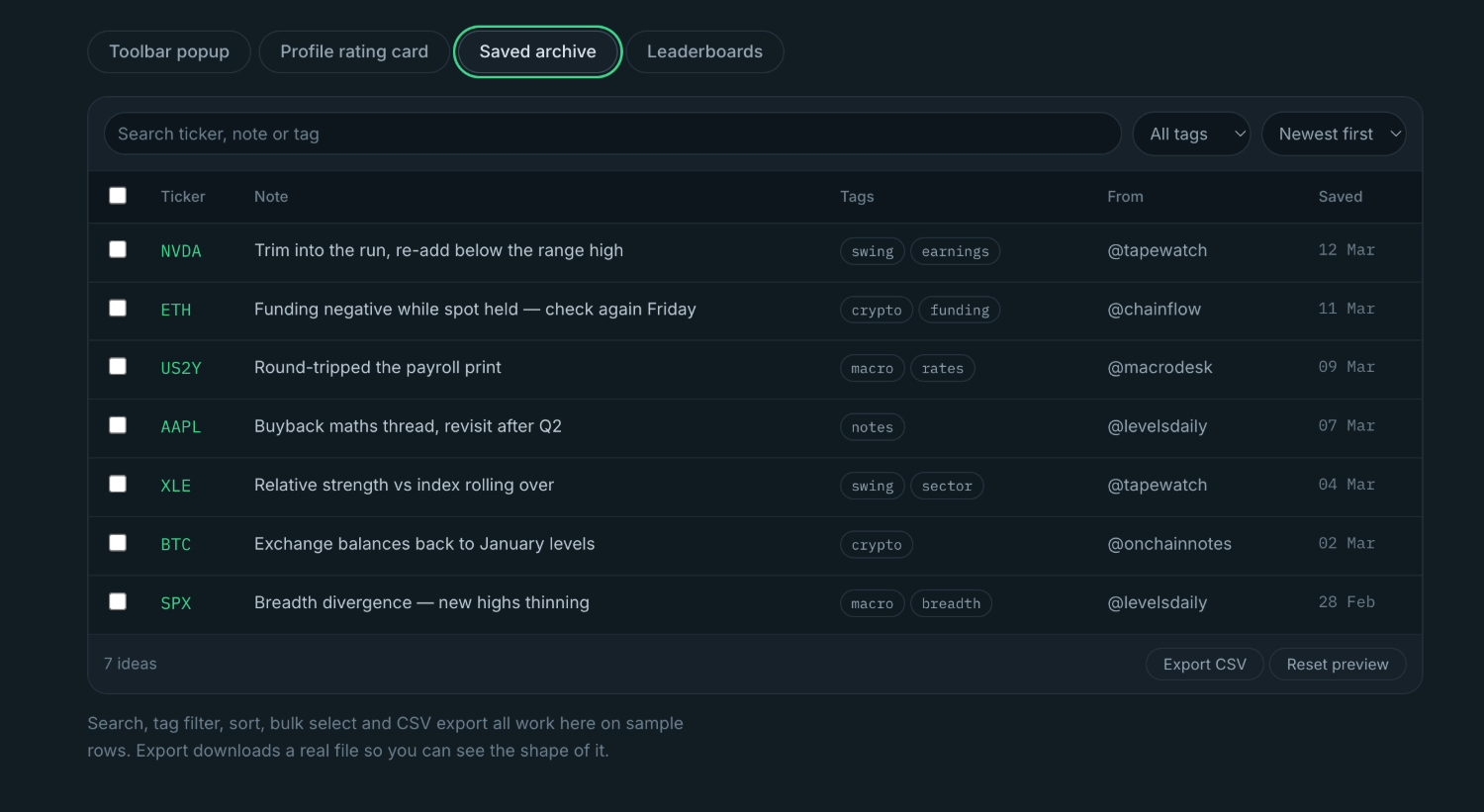Image resolution: width=1484 pixels, height=812 pixels.
Task: Click the Saved column header
Action: (1341, 197)
